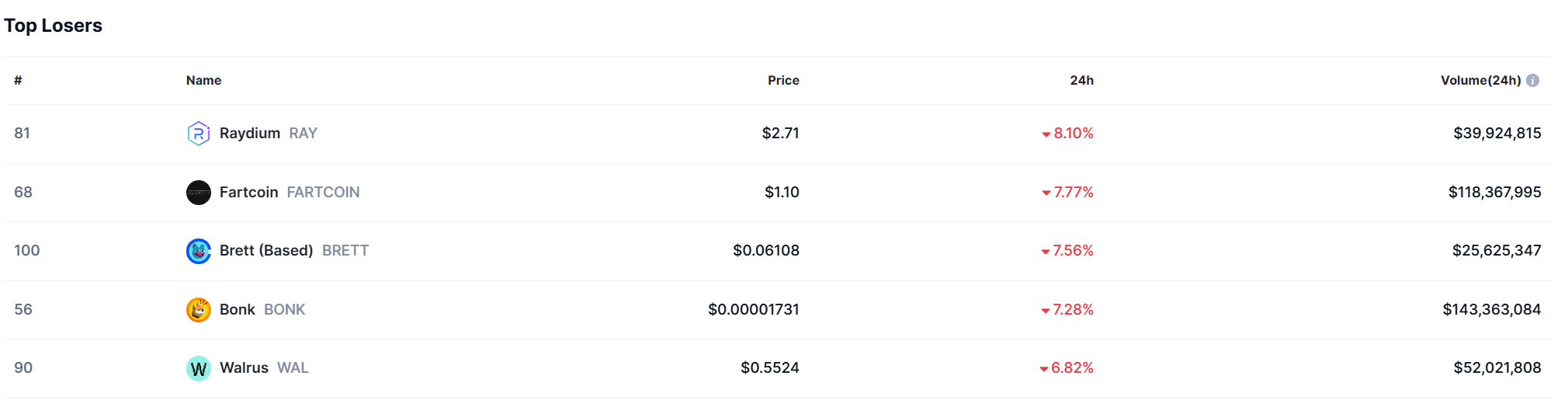This screenshot has height=407, width=1568.
Task: Sort by the Price column header
Action: 783,81
